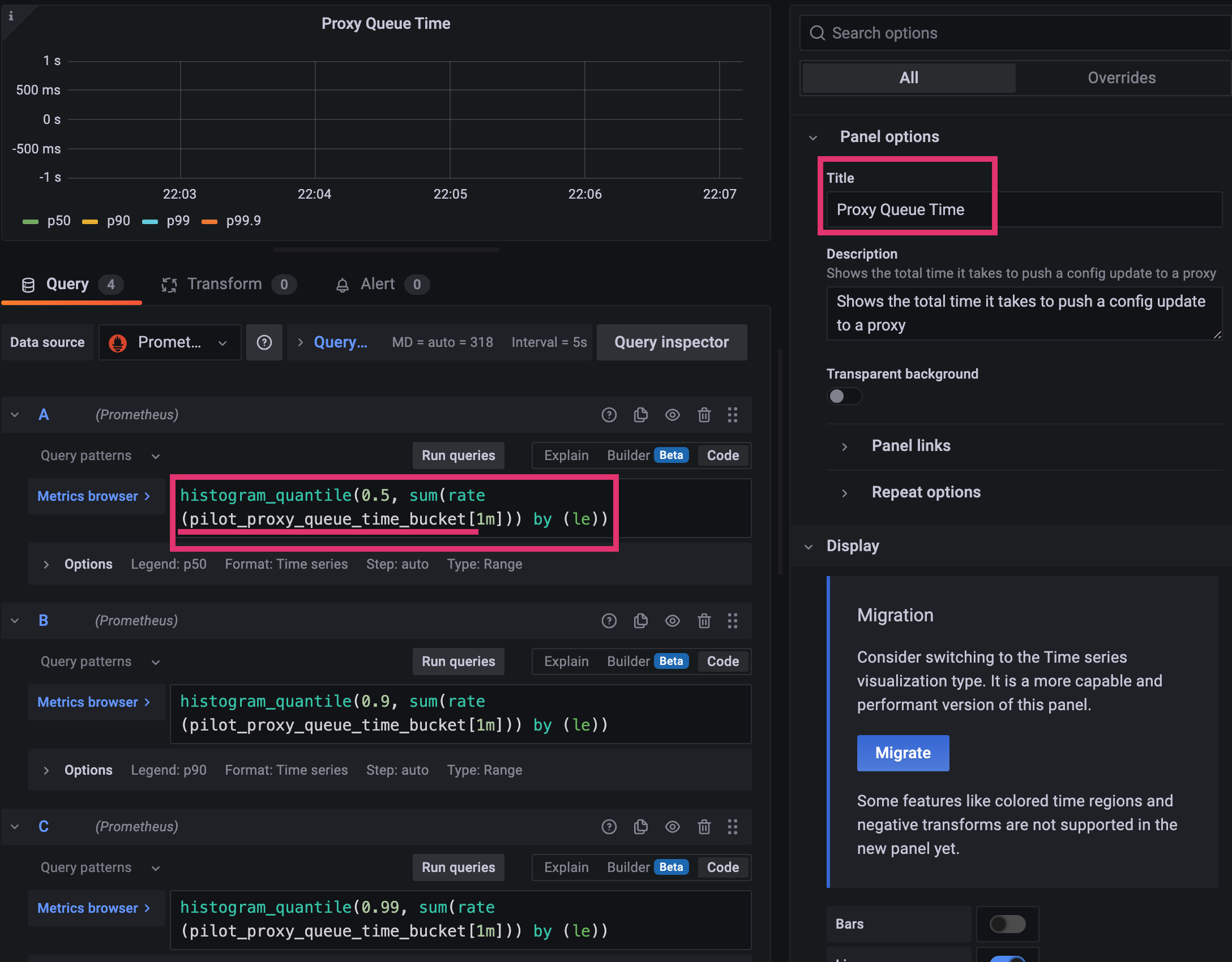Screen dimensions: 1232x962
Task: Click the panel Title input field
Action: click(1024, 210)
